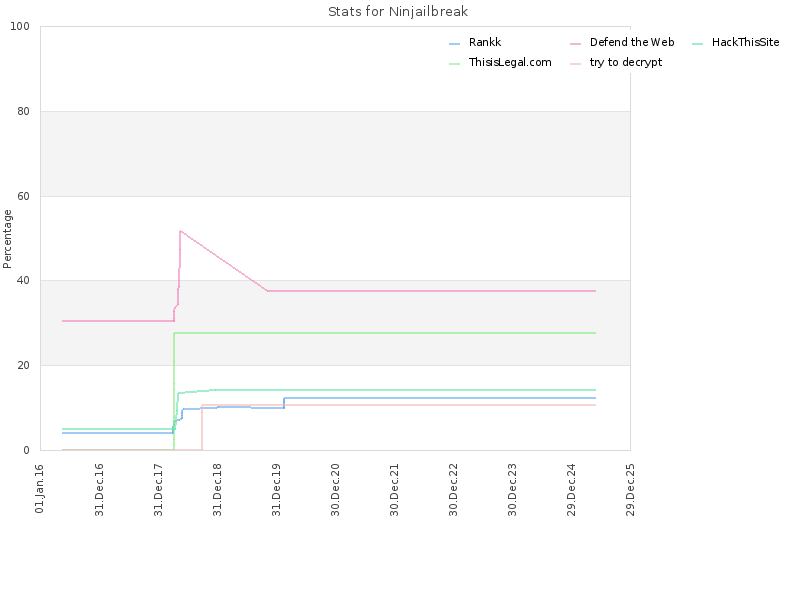Image resolution: width=800 pixels, height=600 pixels.
Task: Click the 60 y-axis tick label
Action: click(23, 196)
